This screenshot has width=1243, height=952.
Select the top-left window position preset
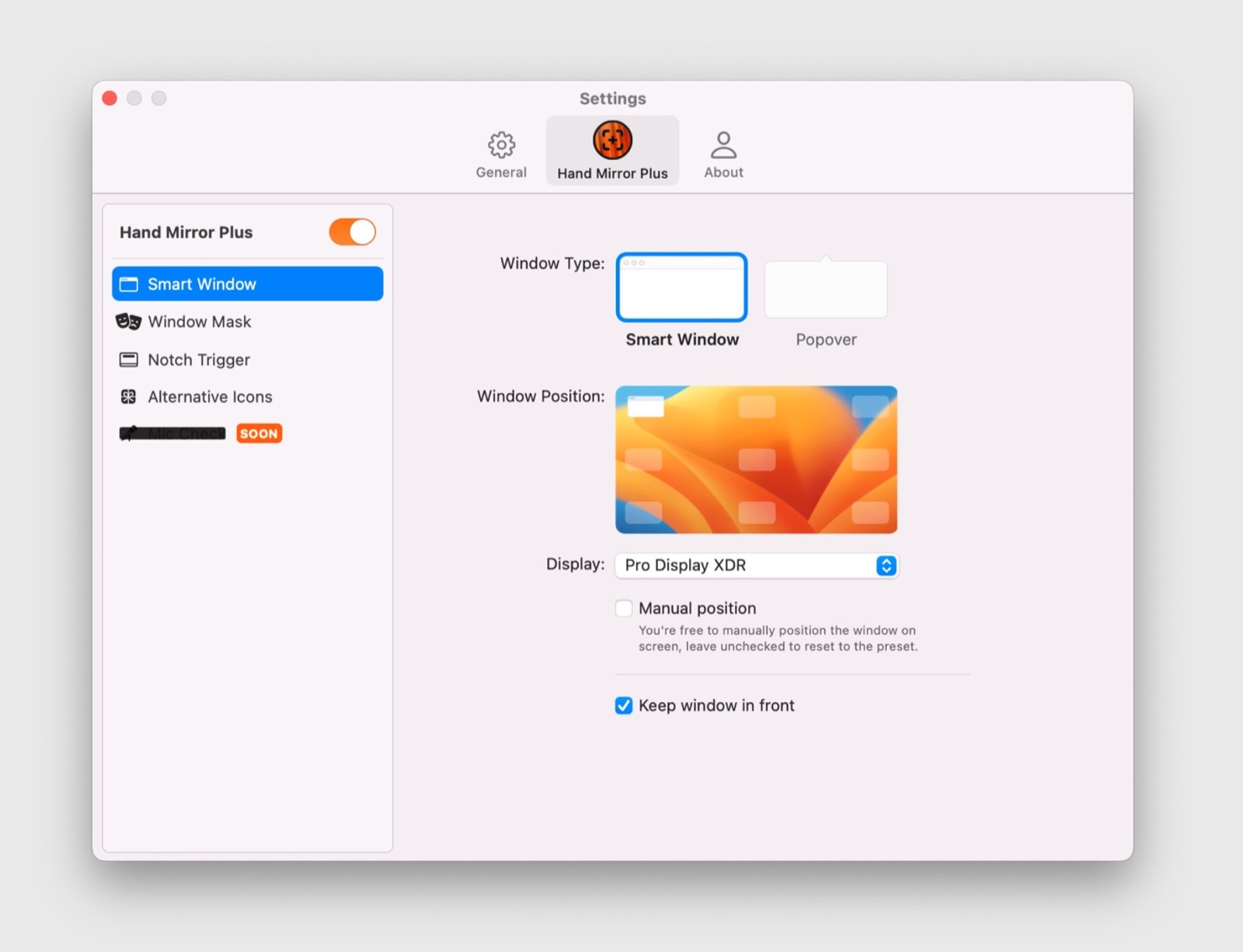point(645,406)
